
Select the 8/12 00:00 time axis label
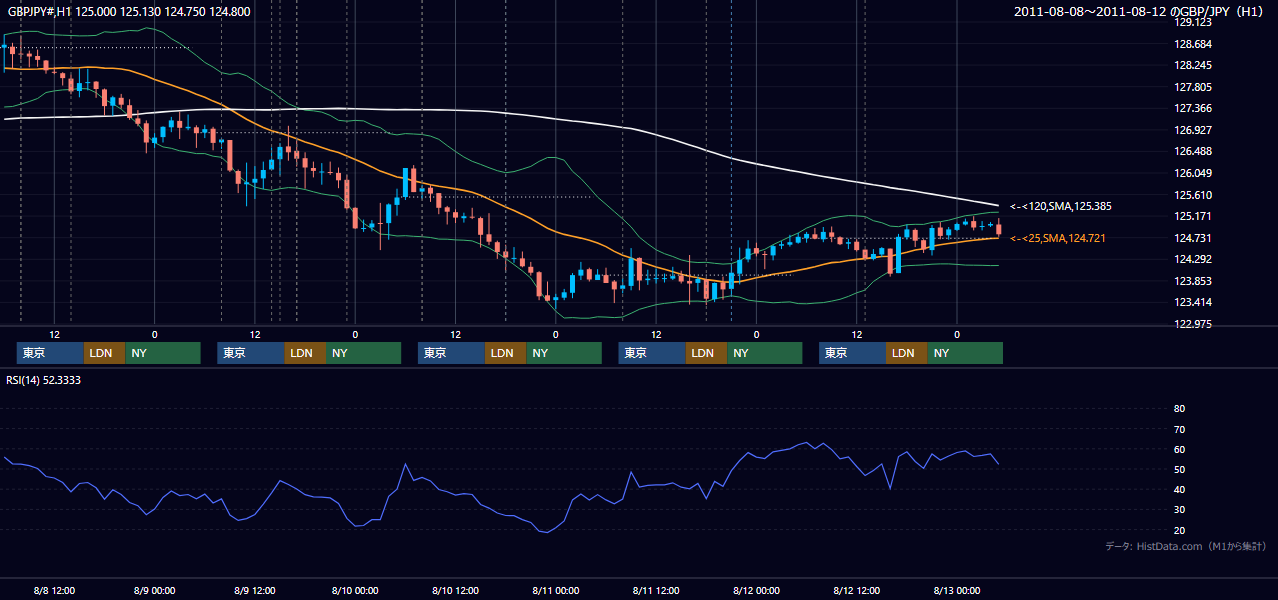click(x=756, y=590)
